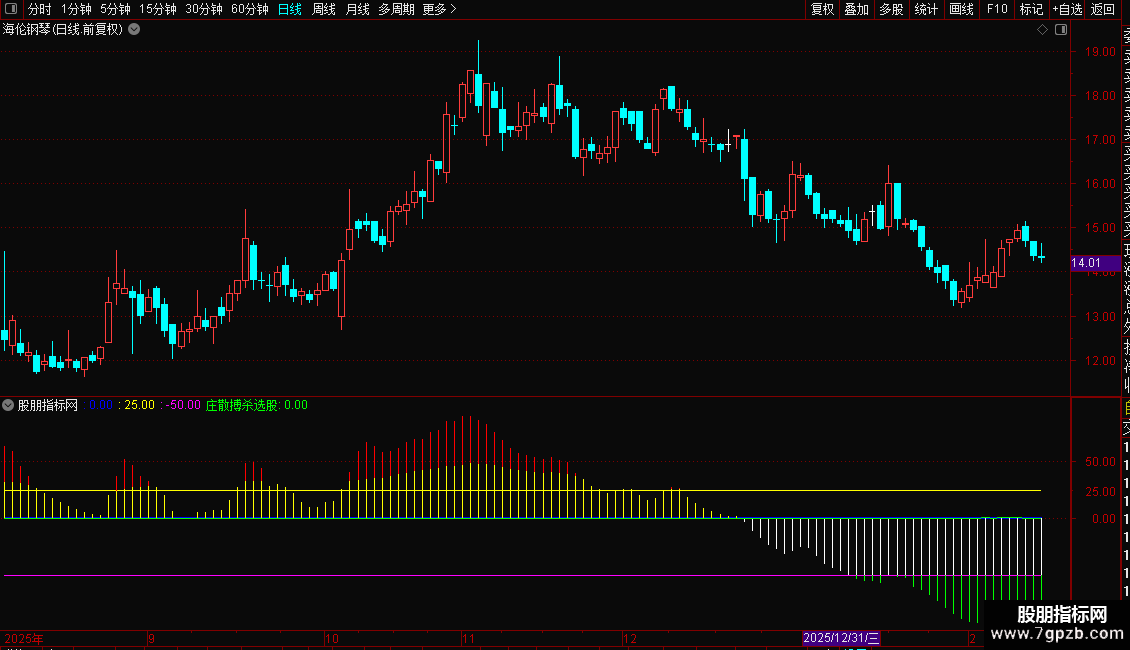Click the 庄散搏杀选股 indicator label
This screenshot has width=1130, height=650.
[x=241, y=405]
